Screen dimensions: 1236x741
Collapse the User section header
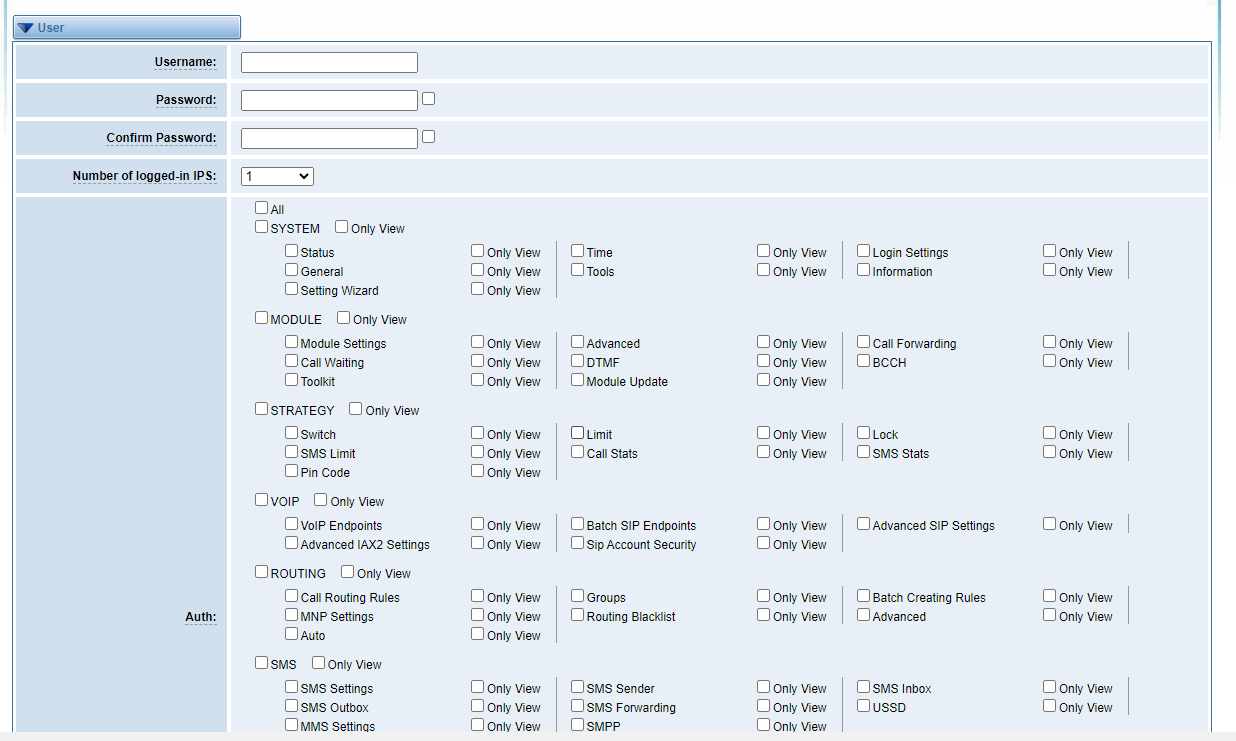(x=126, y=27)
